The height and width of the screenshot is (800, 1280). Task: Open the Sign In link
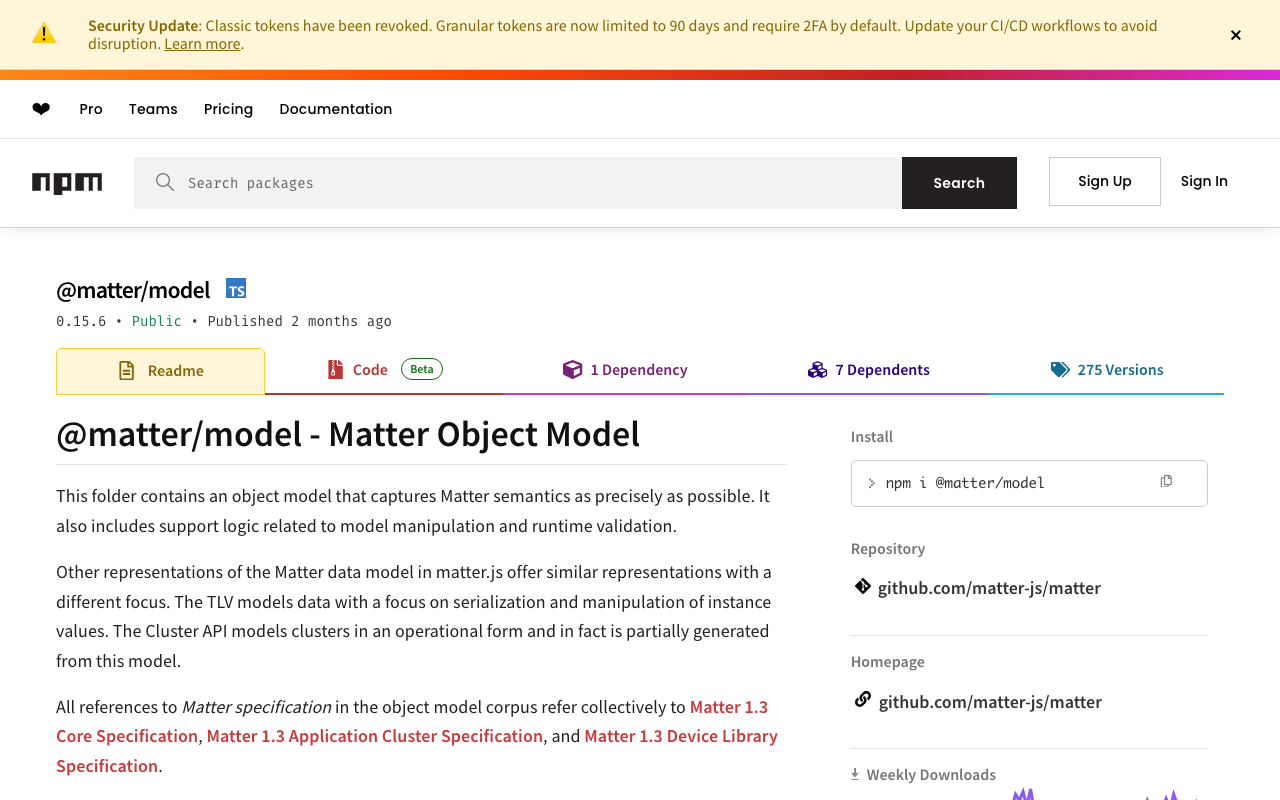click(1204, 181)
